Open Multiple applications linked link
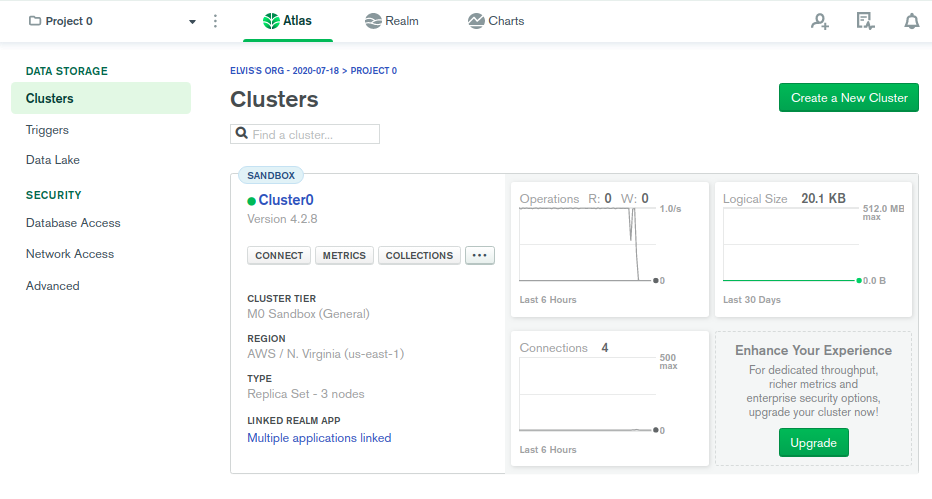Screen dimensions: 932x499 (x=319, y=438)
